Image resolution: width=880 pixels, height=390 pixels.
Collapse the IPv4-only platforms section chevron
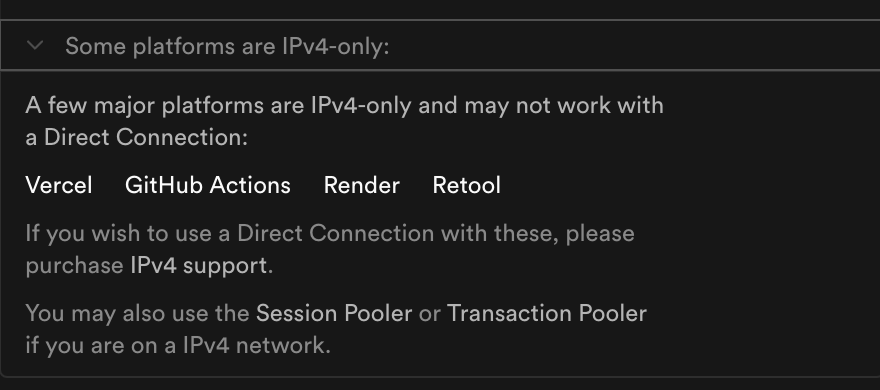35,45
